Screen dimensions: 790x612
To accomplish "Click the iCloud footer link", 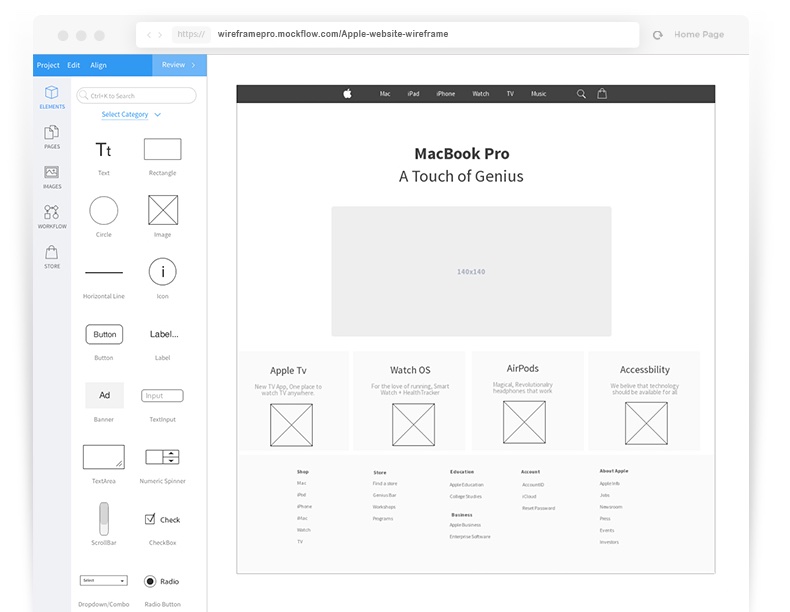I will tap(529, 496).
